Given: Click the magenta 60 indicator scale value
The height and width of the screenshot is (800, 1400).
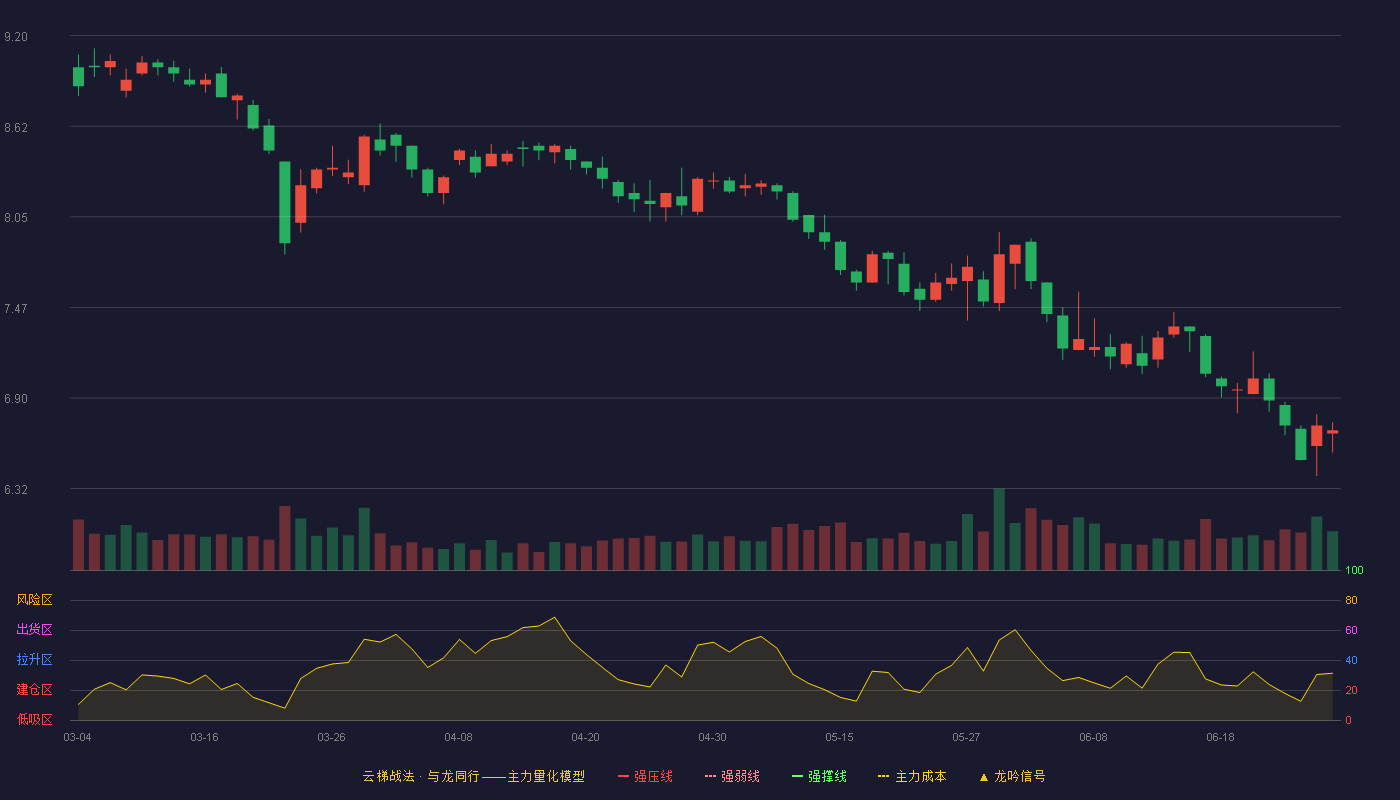Looking at the screenshot, I should coord(1351,630).
